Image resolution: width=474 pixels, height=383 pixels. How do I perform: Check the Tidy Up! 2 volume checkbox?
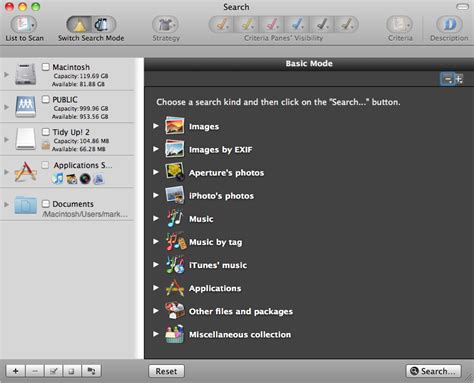pyautogui.click(x=46, y=132)
